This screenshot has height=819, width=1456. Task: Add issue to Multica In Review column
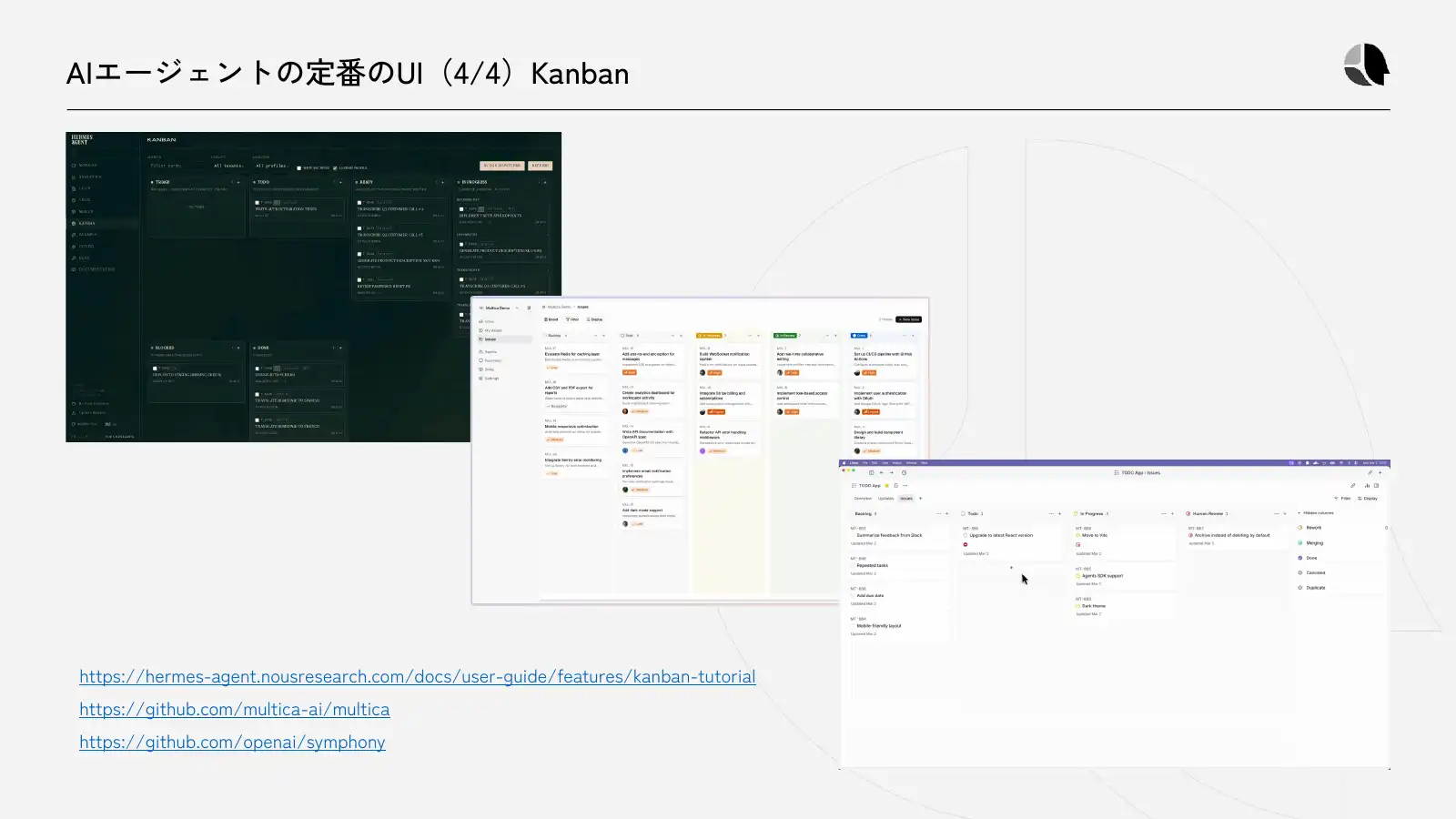point(835,336)
